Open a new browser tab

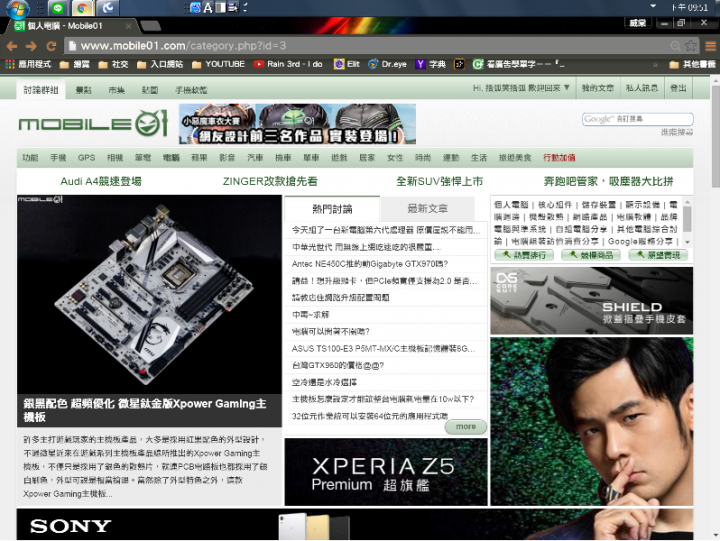point(150,26)
